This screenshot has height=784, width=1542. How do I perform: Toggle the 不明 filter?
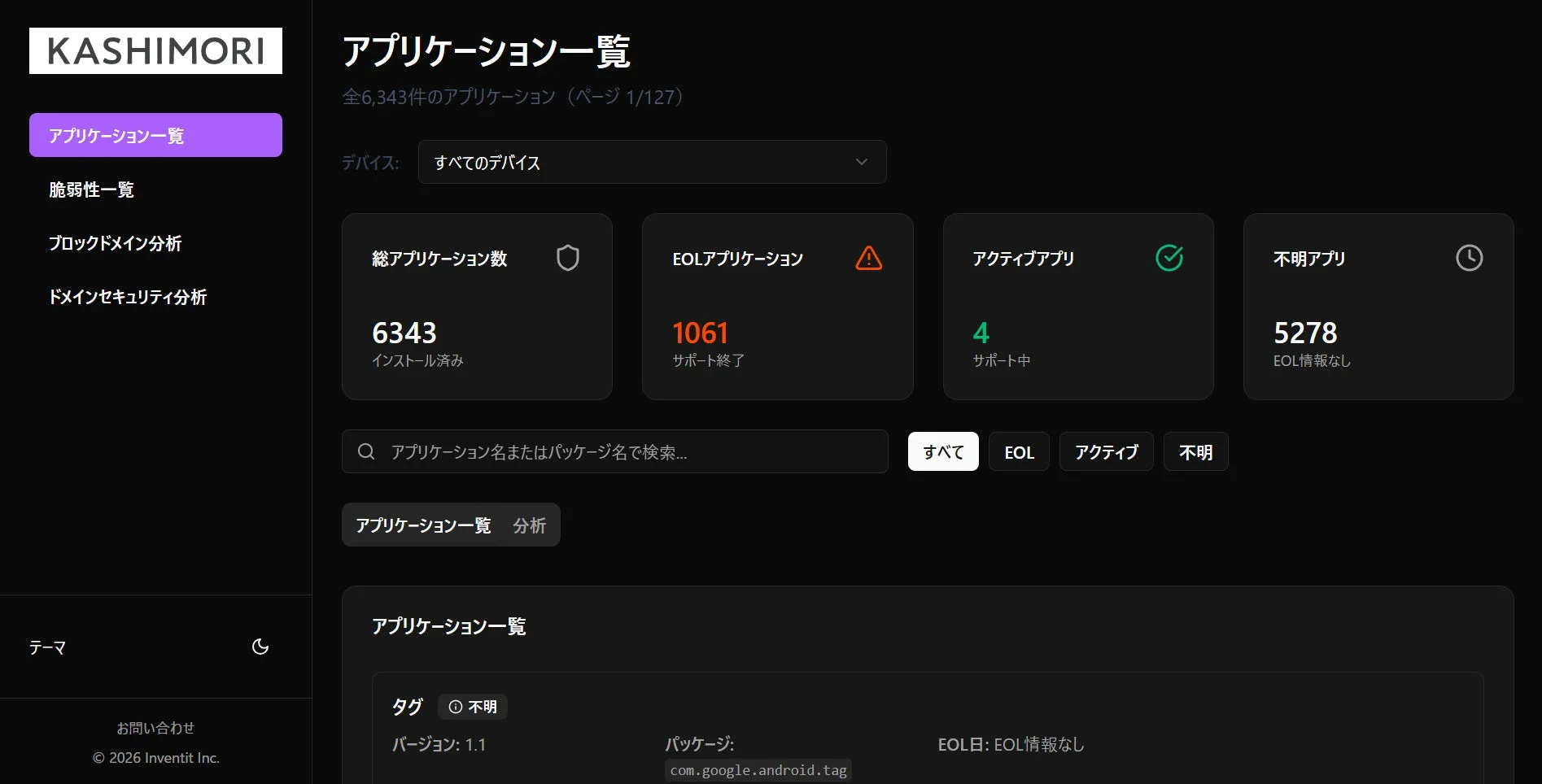1195,451
